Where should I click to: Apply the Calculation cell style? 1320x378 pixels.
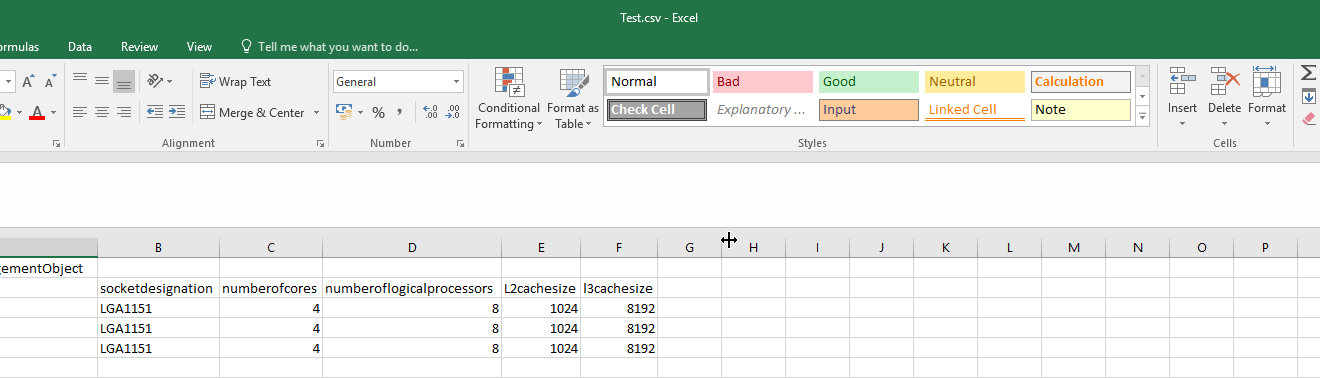click(x=1081, y=82)
